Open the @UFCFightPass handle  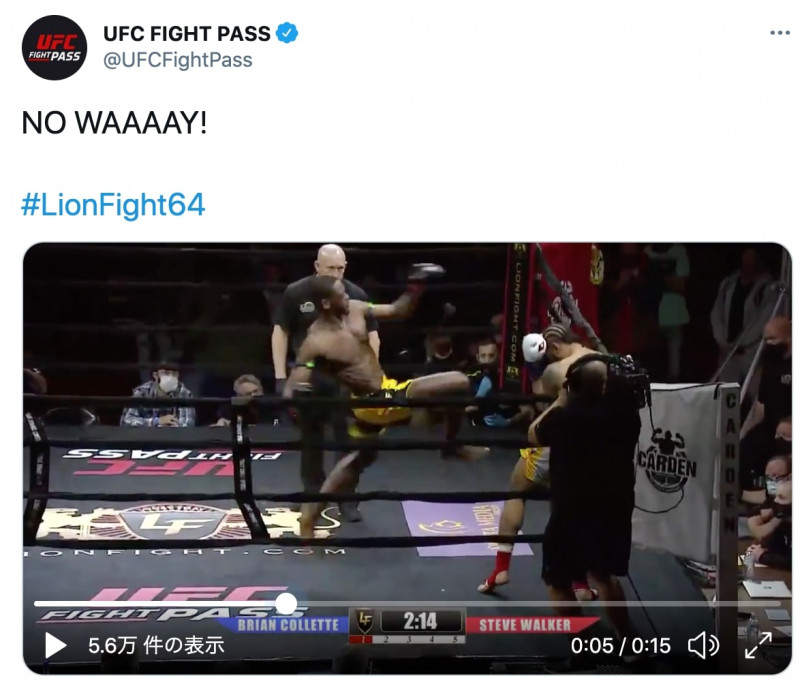178,60
